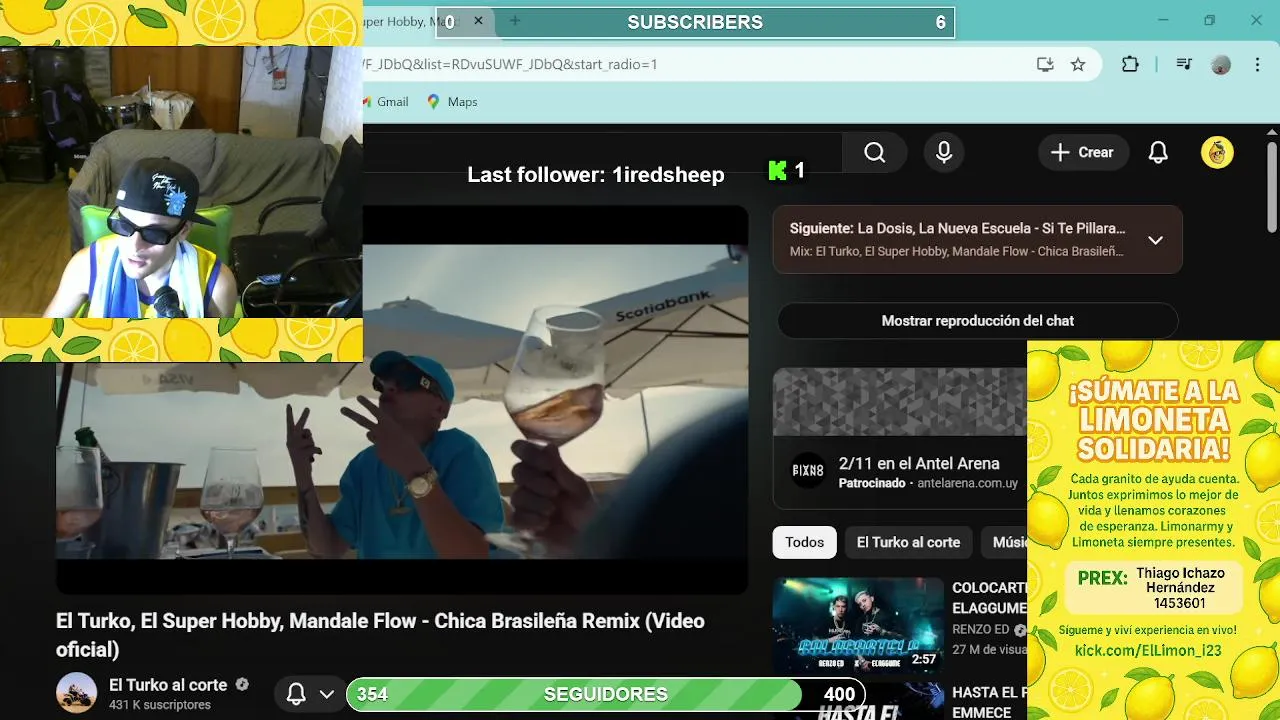This screenshot has height=720, width=1280.
Task: Open the YouTube account avatar menu
Action: (x=1217, y=152)
